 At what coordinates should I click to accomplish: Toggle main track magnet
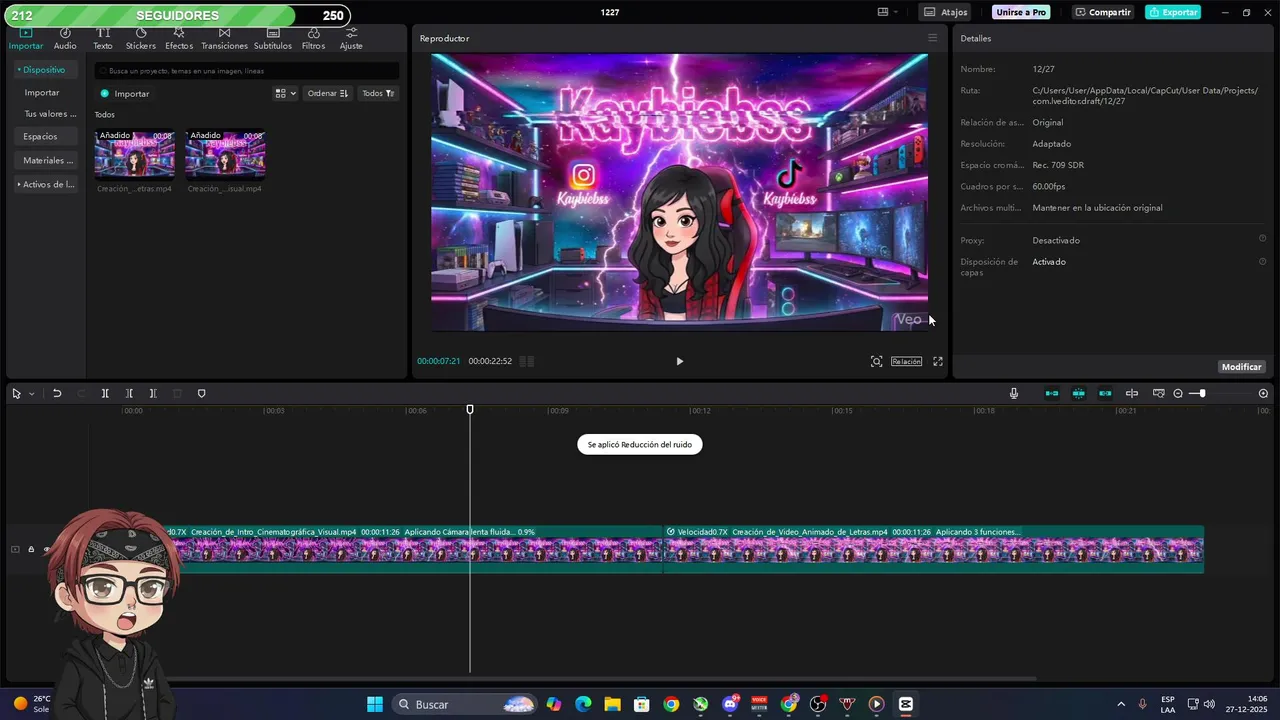pos(1052,393)
